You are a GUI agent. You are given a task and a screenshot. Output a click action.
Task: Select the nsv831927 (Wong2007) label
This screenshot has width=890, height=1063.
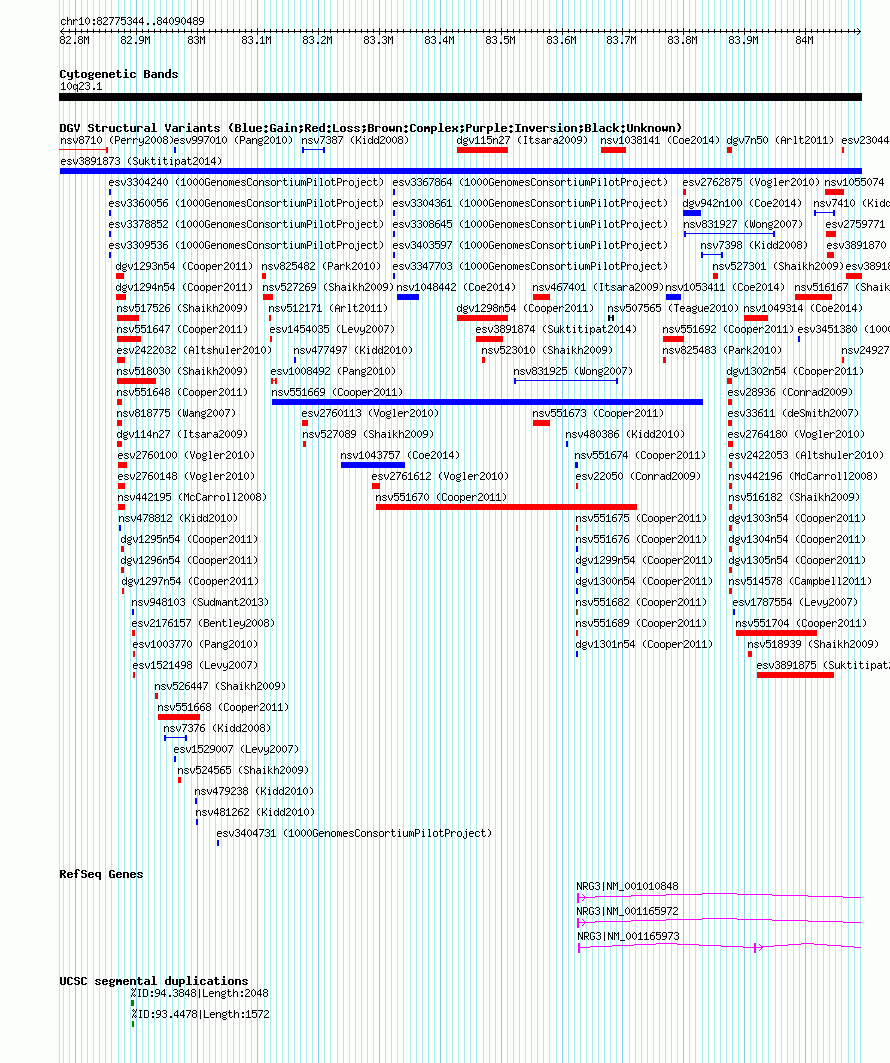[743, 224]
